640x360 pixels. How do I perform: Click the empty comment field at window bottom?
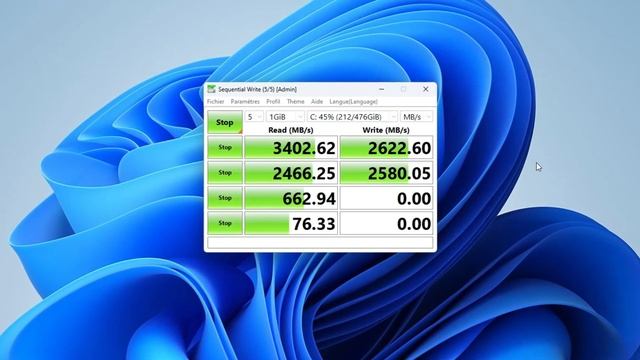[x=320, y=242]
